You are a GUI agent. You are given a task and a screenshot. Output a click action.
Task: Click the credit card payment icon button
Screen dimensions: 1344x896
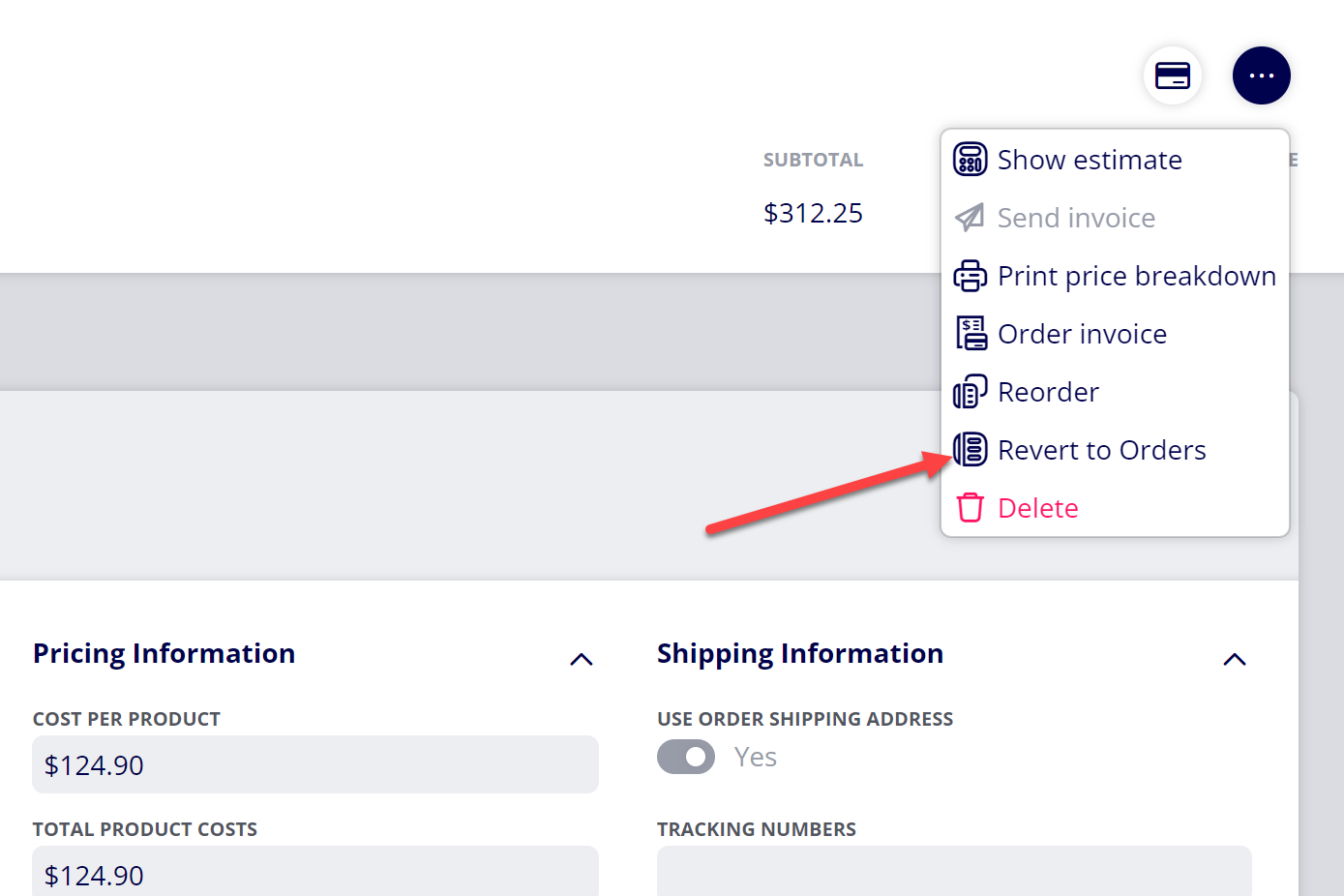1173,75
